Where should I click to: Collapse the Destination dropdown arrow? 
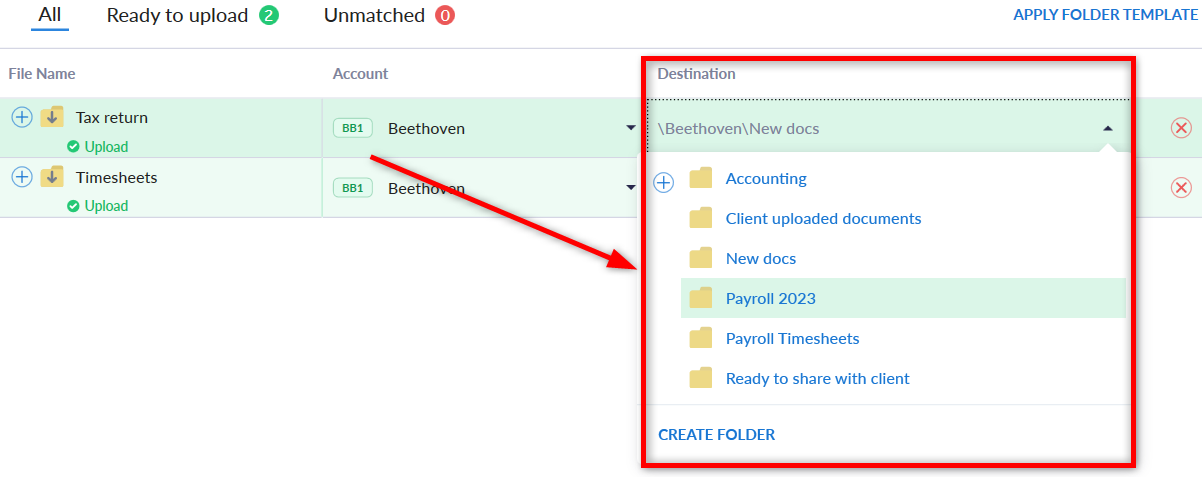pyautogui.click(x=1107, y=128)
